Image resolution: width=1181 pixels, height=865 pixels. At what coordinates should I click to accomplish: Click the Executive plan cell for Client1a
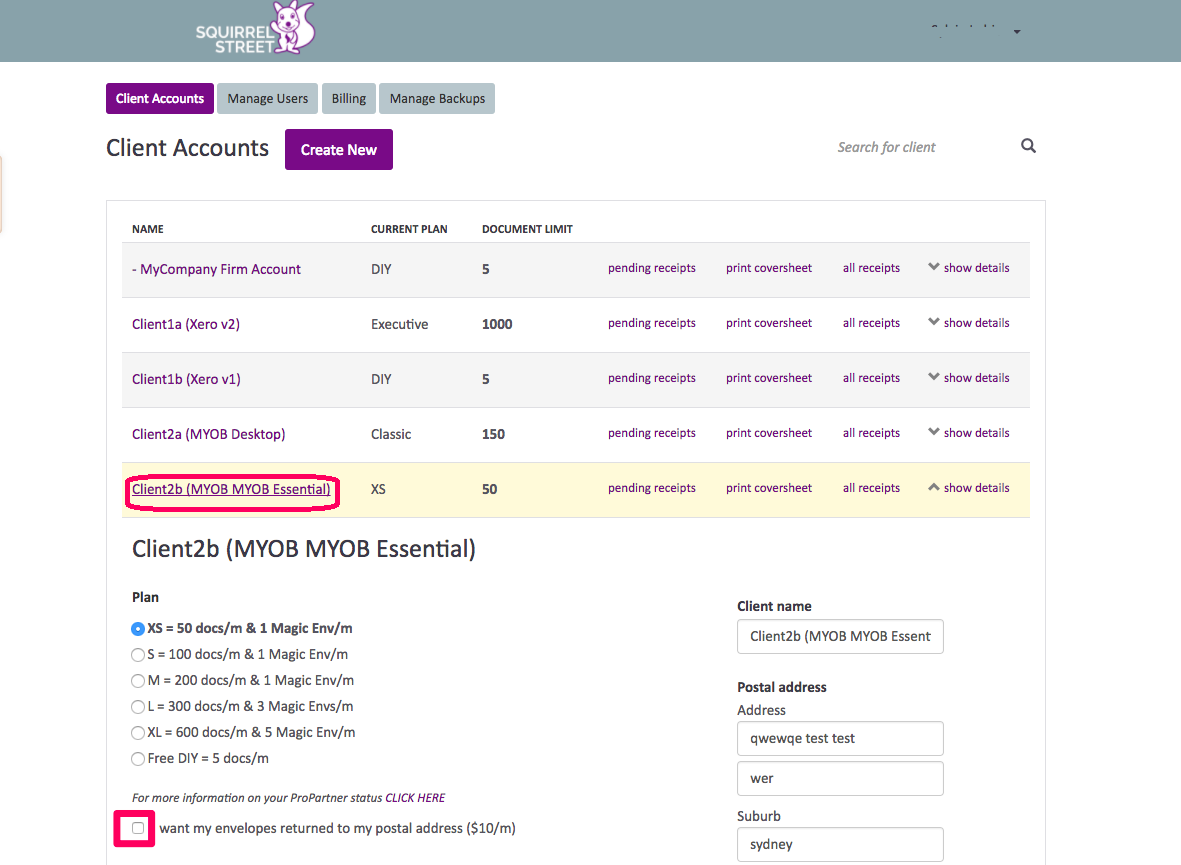point(399,324)
